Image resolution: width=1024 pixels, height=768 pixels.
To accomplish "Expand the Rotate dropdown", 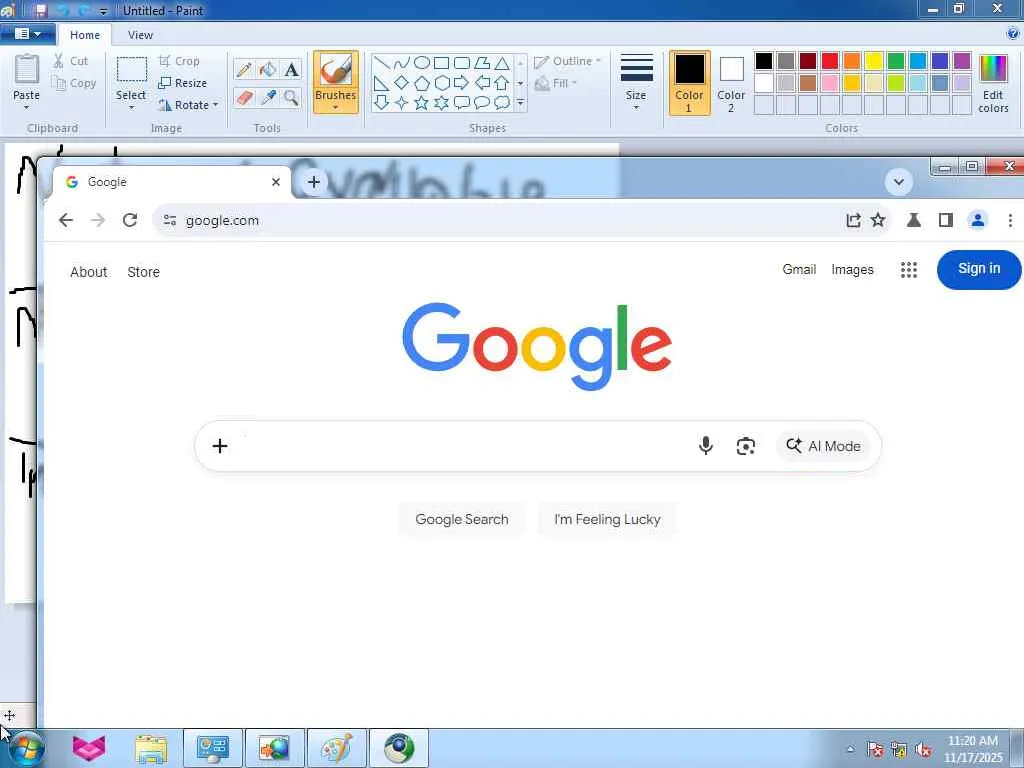I will click(216, 104).
